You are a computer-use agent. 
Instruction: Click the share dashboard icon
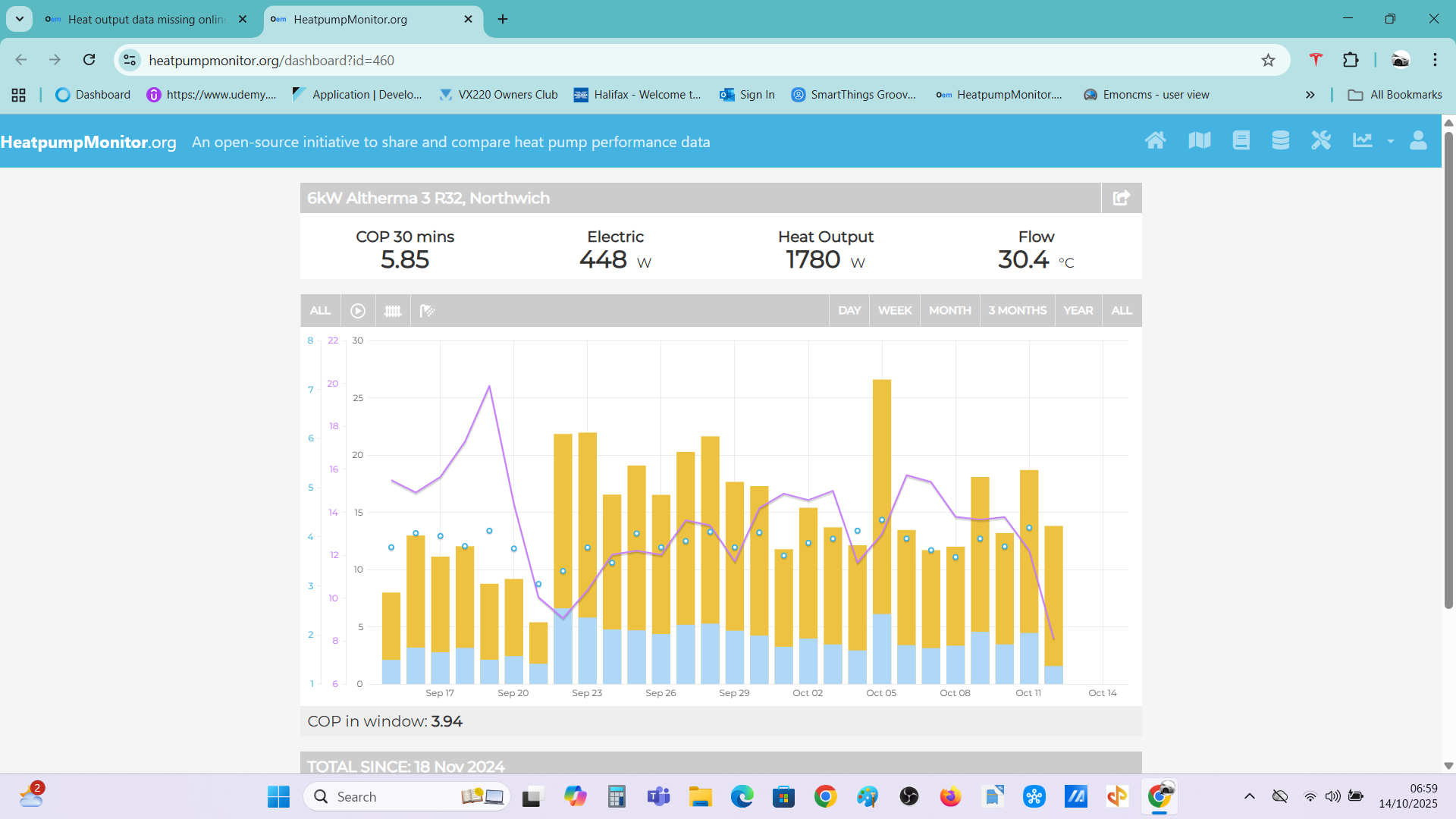1121,198
